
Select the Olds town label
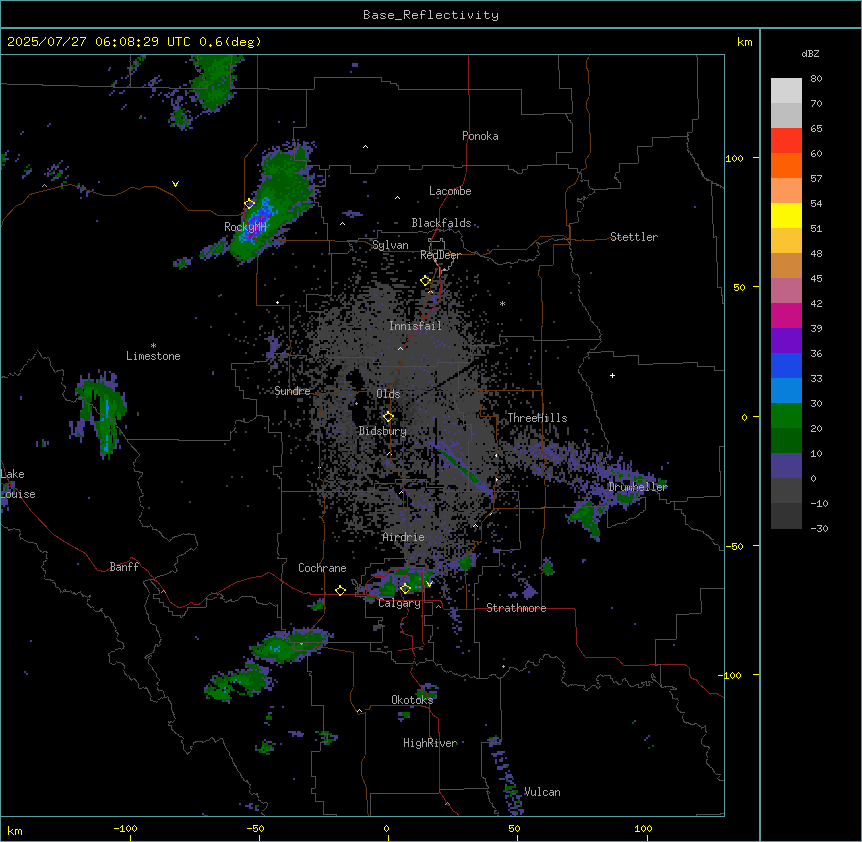tap(388, 394)
